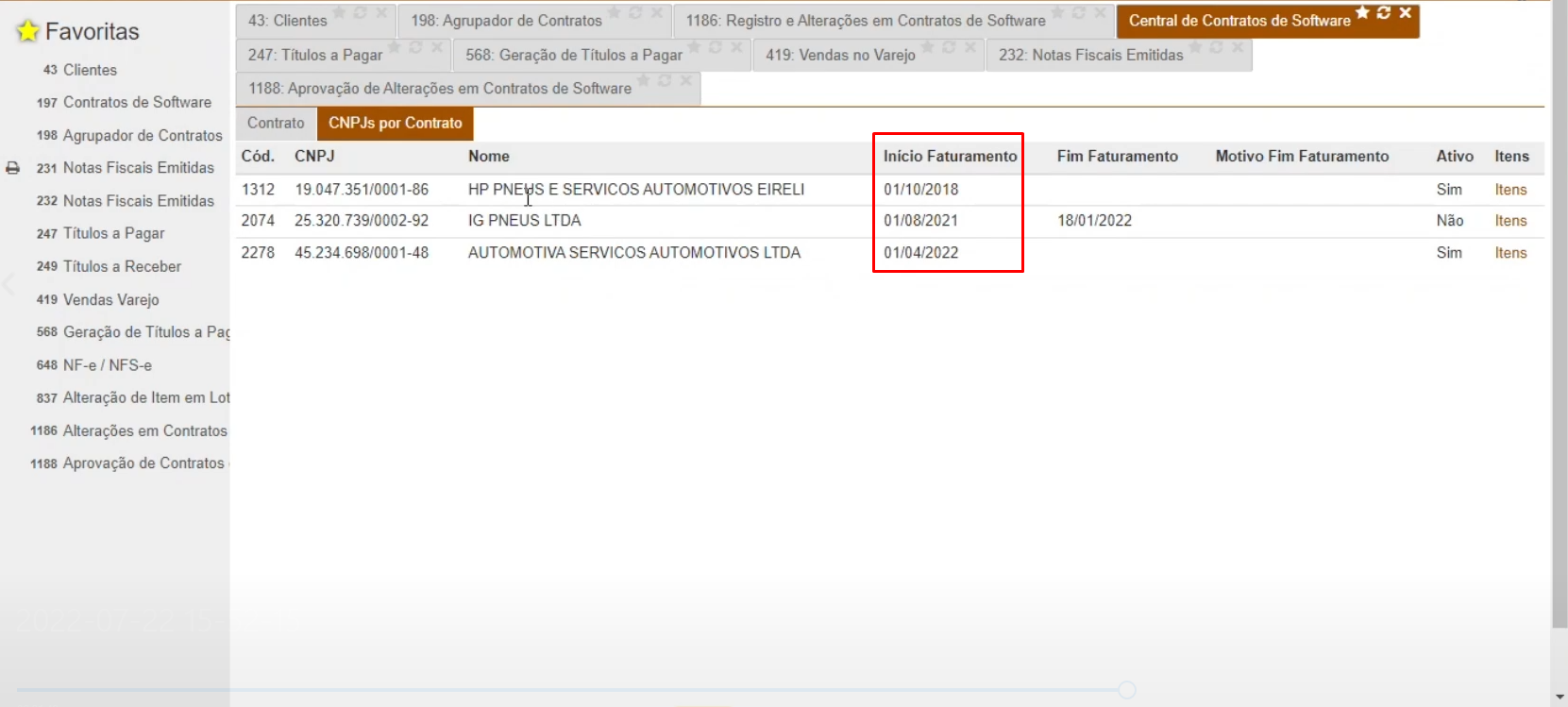Open the 232: Notas Fiscais Emitidas tab

[x=1090, y=55]
